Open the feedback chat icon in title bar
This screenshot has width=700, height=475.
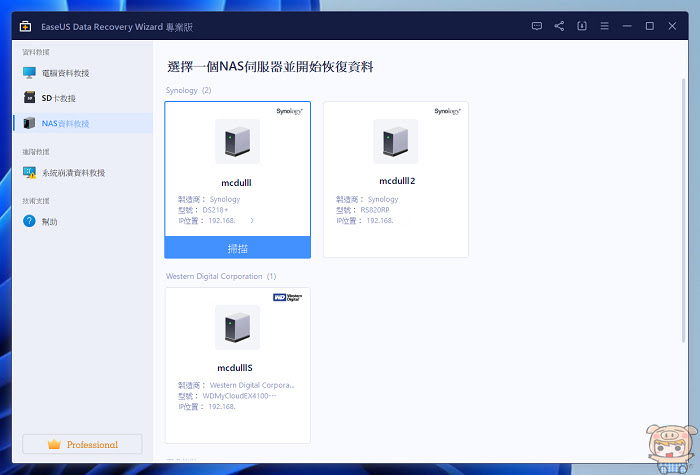click(537, 26)
